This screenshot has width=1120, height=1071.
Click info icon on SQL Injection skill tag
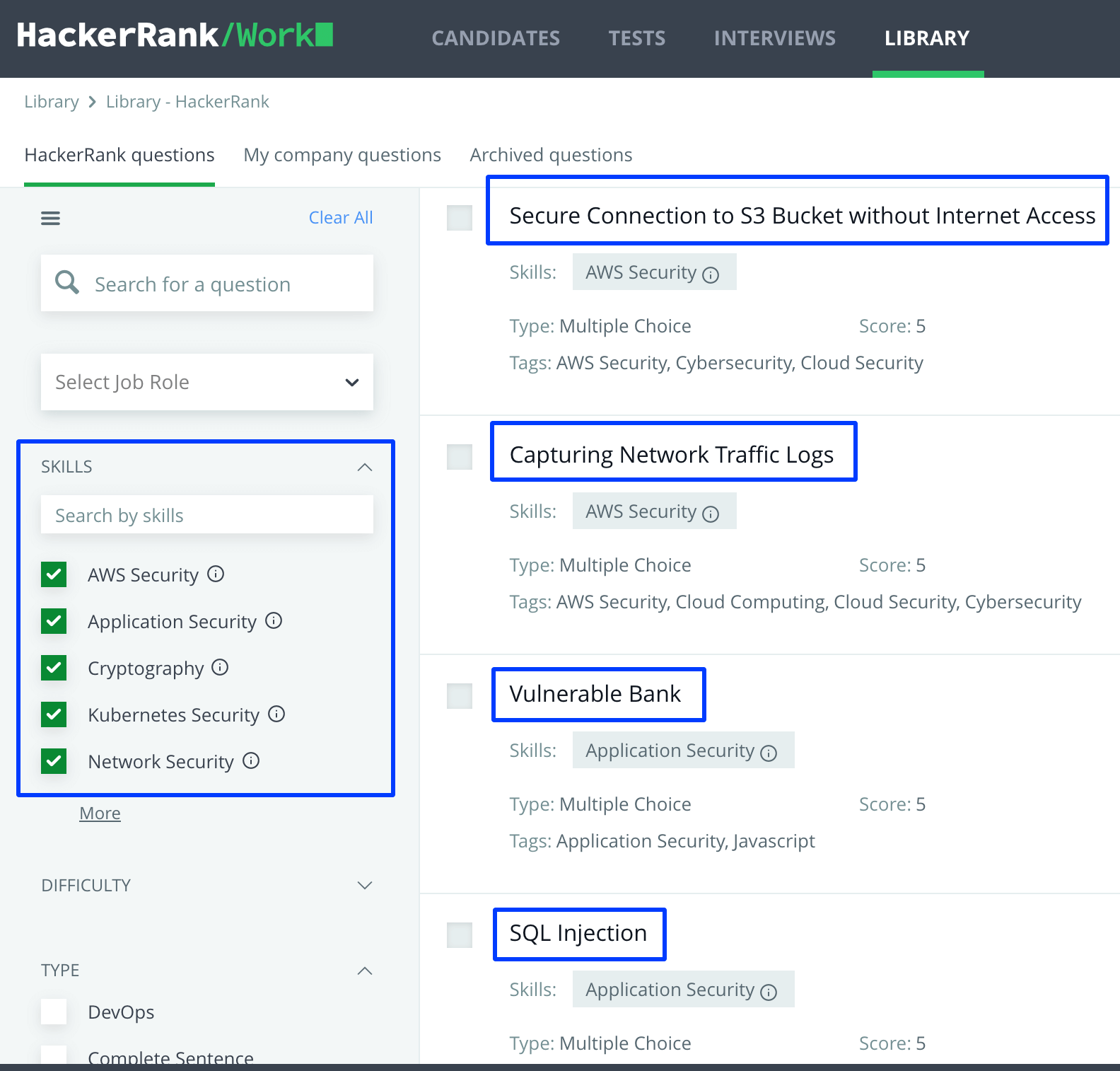(x=769, y=992)
